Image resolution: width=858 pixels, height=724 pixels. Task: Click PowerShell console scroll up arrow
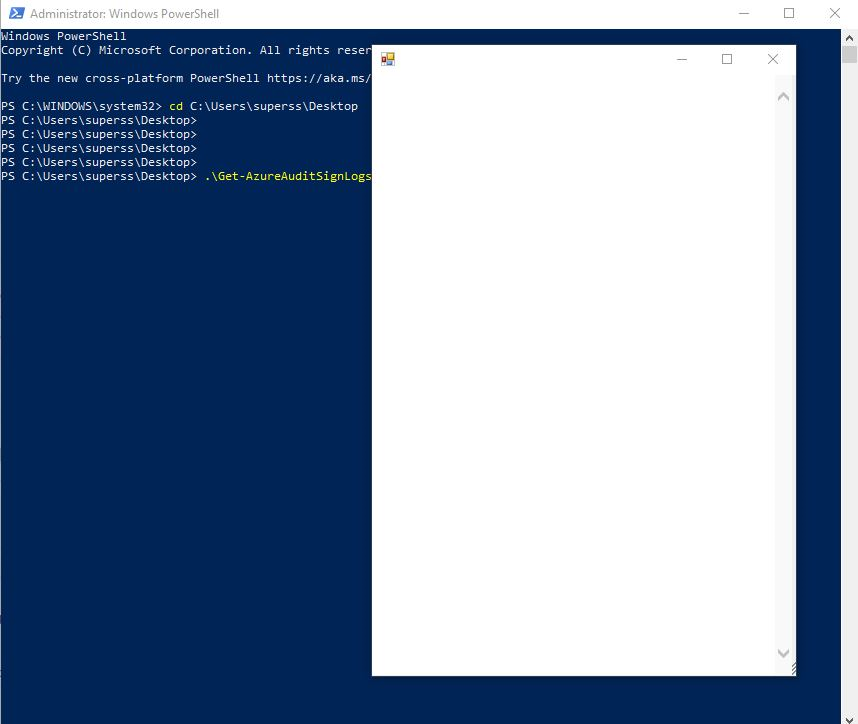849,38
